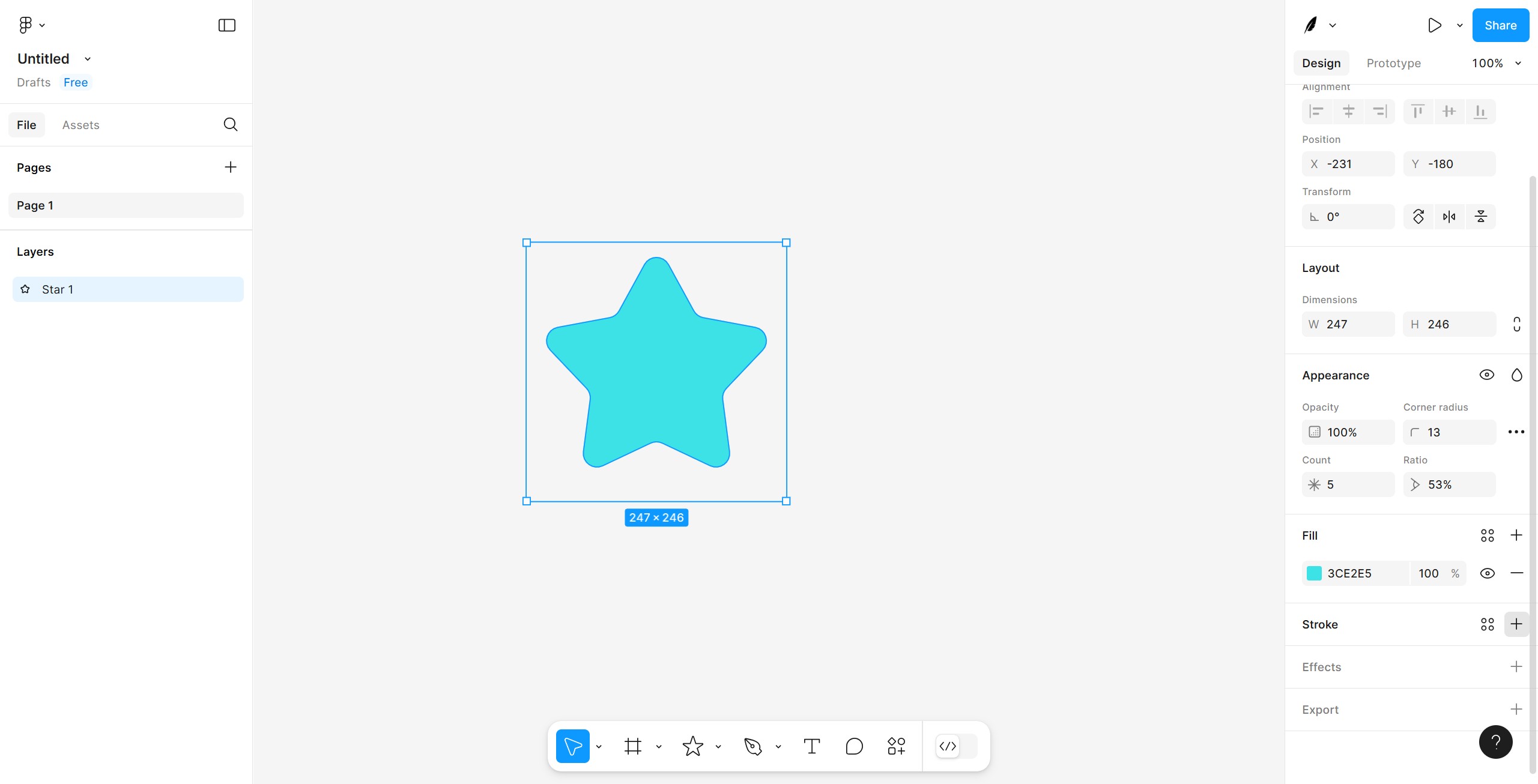Viewport: 1538px width, 784px height.
Task: Open Pen tool options chevron
Action: tap(778, 747)
